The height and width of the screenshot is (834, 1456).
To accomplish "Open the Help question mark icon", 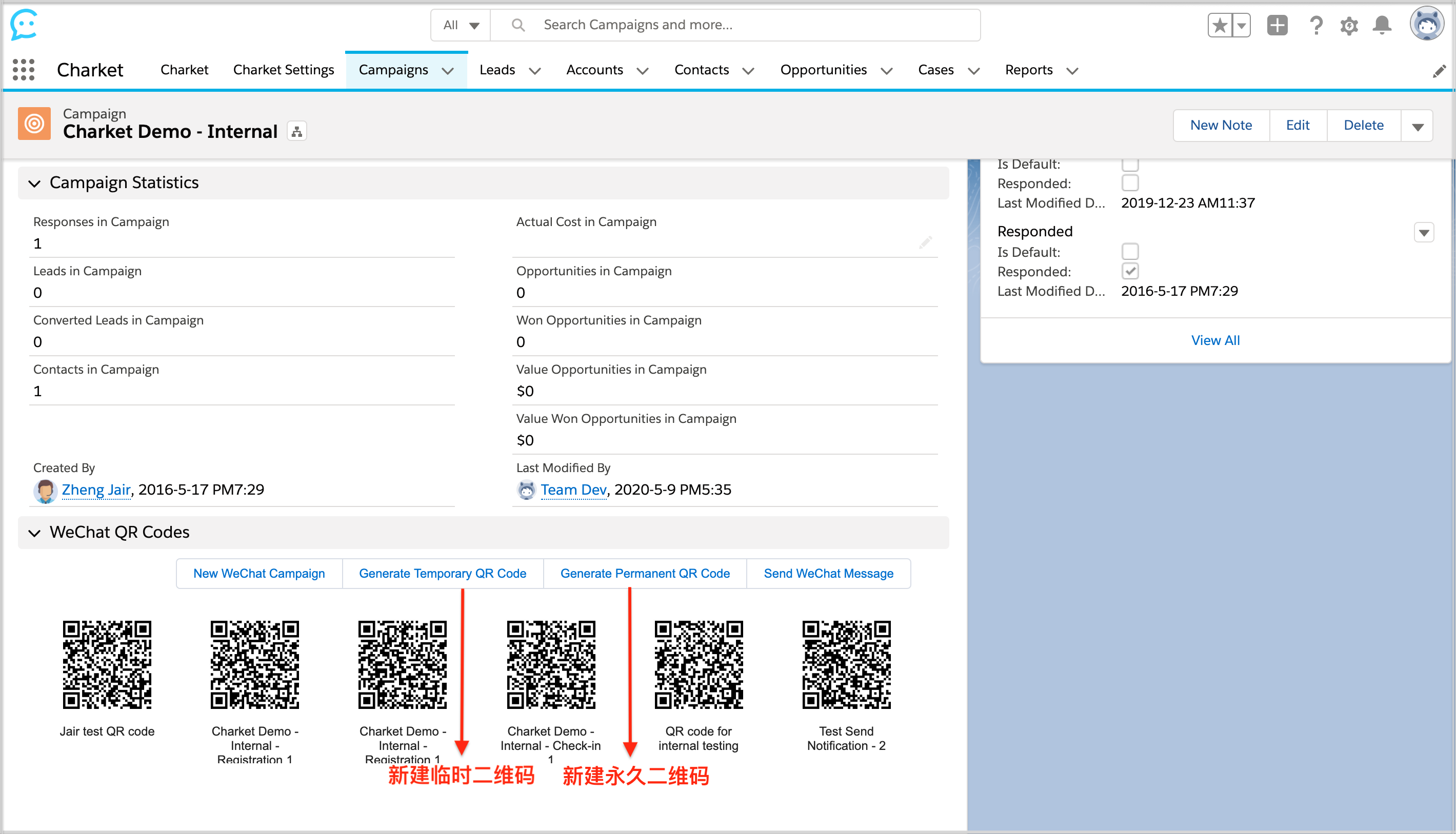I will tap(1316, 25).
